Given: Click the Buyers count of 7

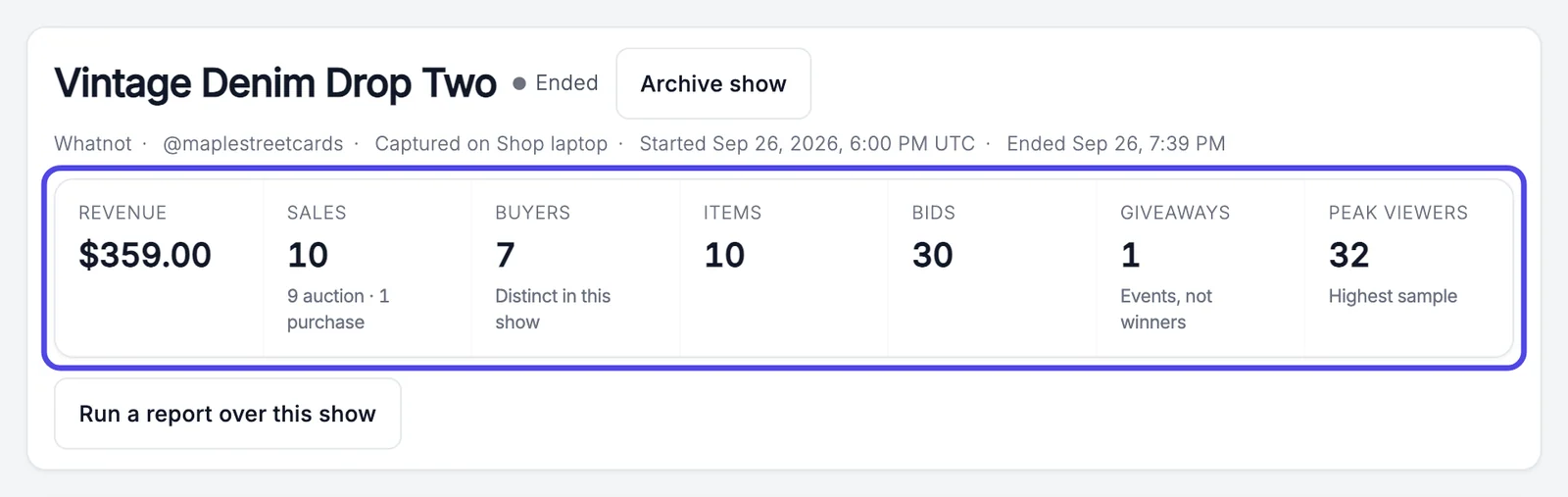Looking at the screenshot, I should pyautogui.click(x=506, y=255).
